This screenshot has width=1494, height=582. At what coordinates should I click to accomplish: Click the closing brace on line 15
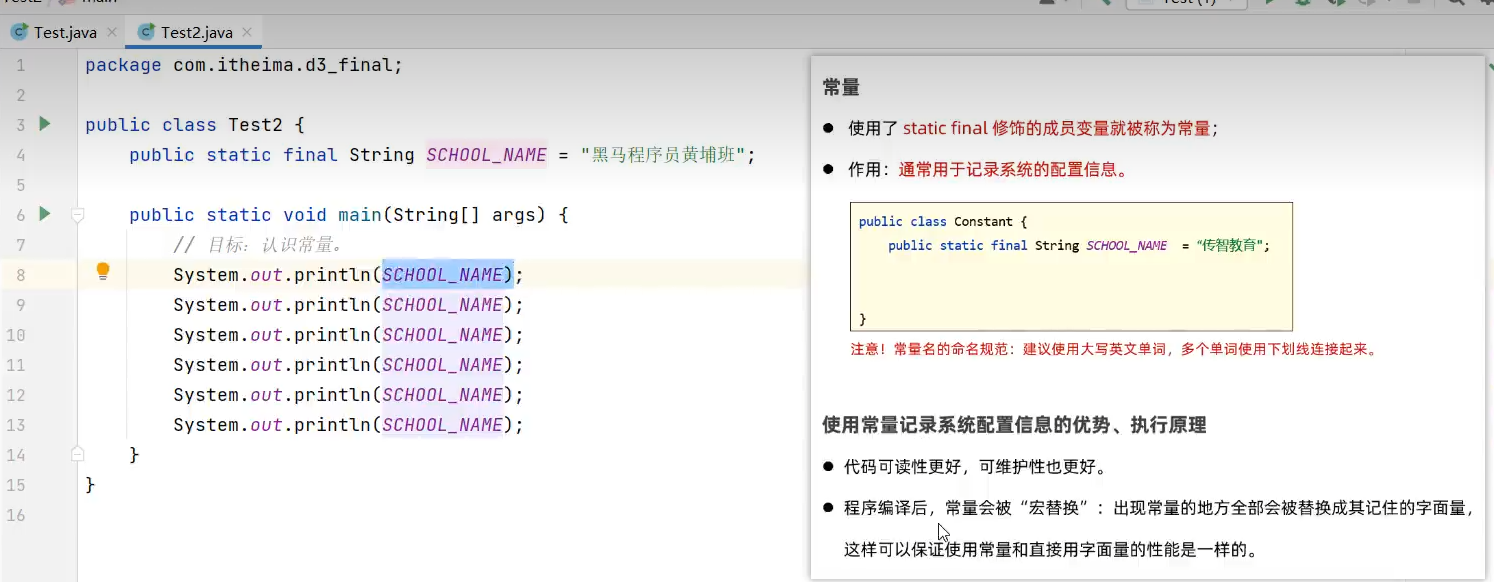tap(91, 485)
